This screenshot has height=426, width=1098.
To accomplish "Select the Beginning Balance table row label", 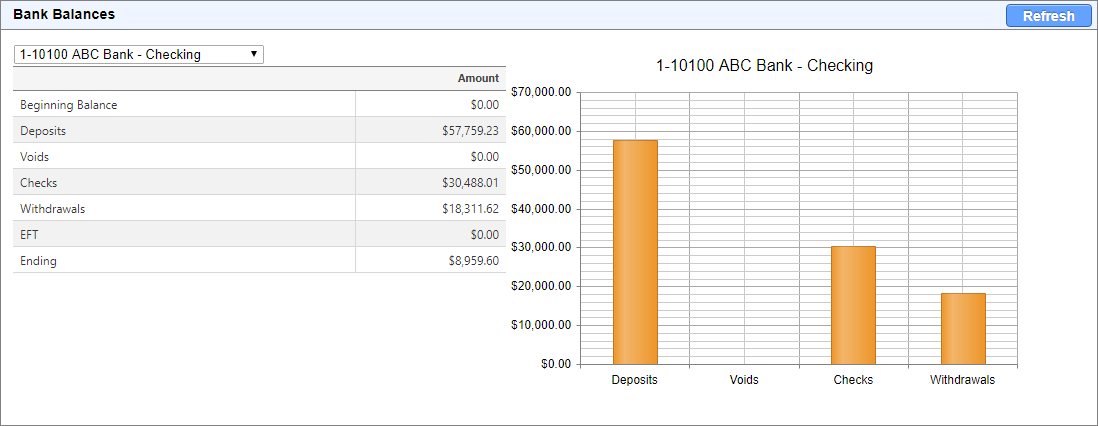I will (x=69, y=105).
